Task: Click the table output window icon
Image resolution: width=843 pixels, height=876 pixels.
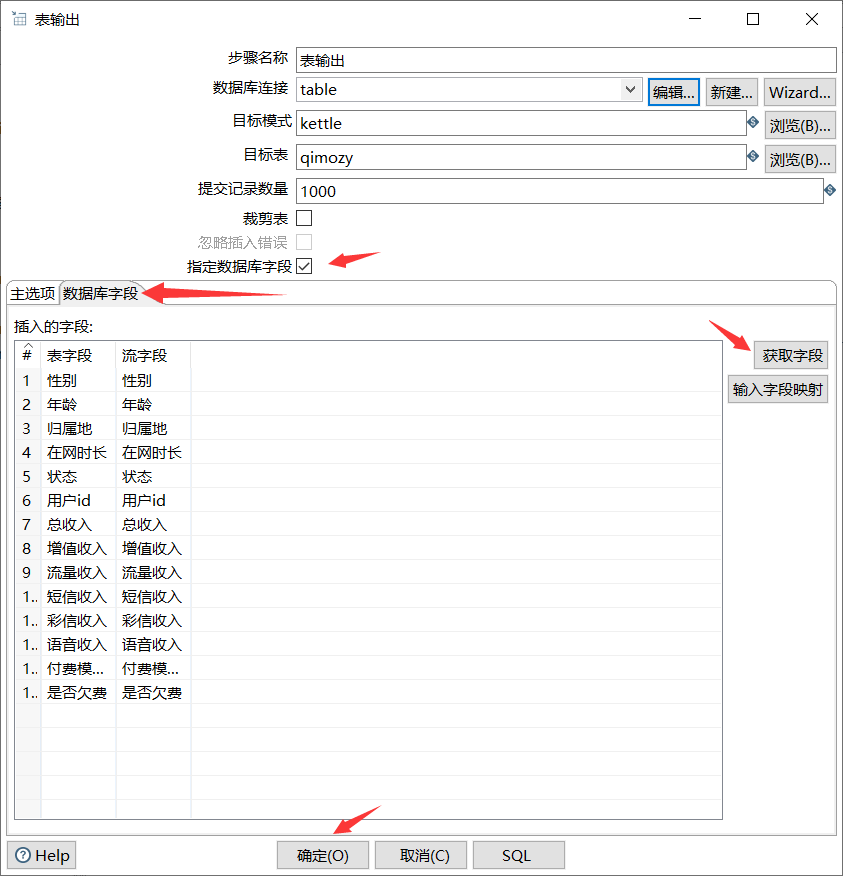Action: pos(19,19)
